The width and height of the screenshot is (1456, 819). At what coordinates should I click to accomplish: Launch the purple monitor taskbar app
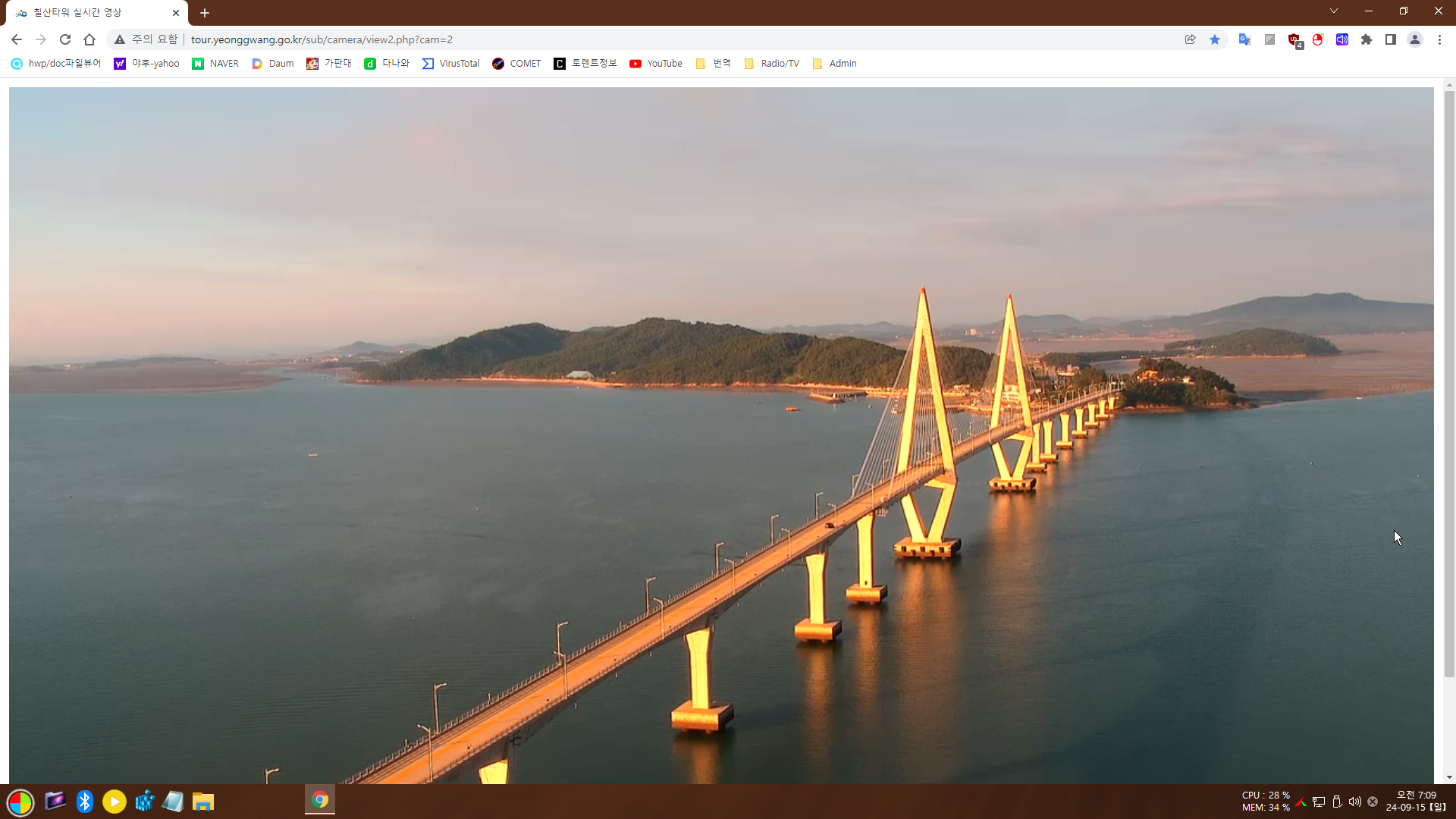coord(55,801)
